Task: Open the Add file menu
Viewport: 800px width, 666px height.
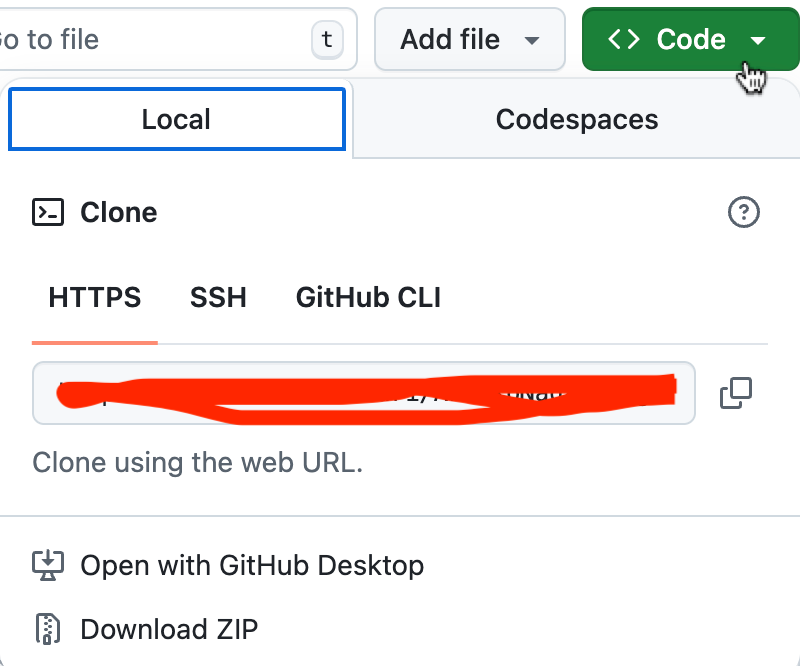Action: (469, 39)
